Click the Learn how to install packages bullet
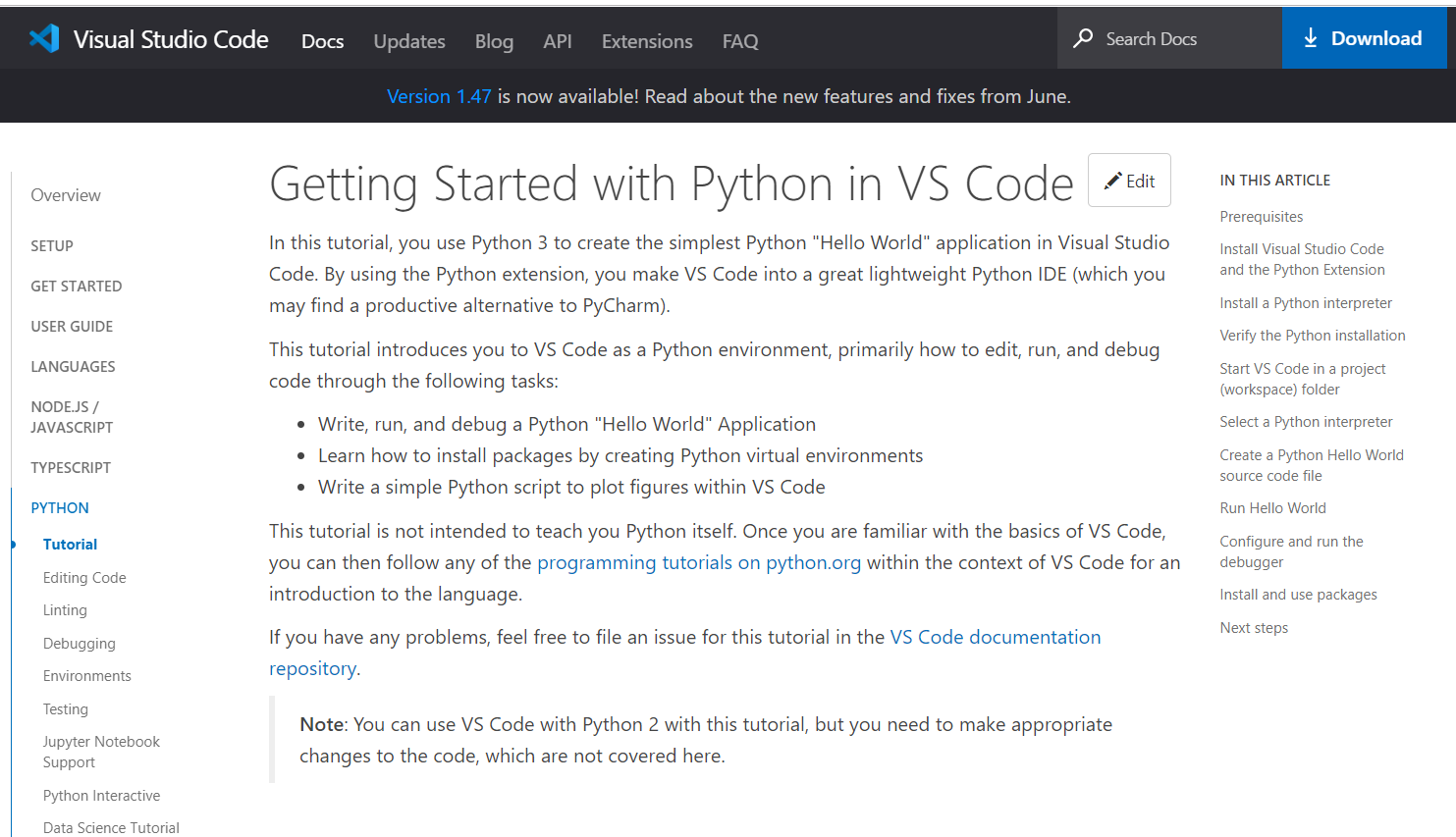 pyautogui.click(x=620, y=455)
